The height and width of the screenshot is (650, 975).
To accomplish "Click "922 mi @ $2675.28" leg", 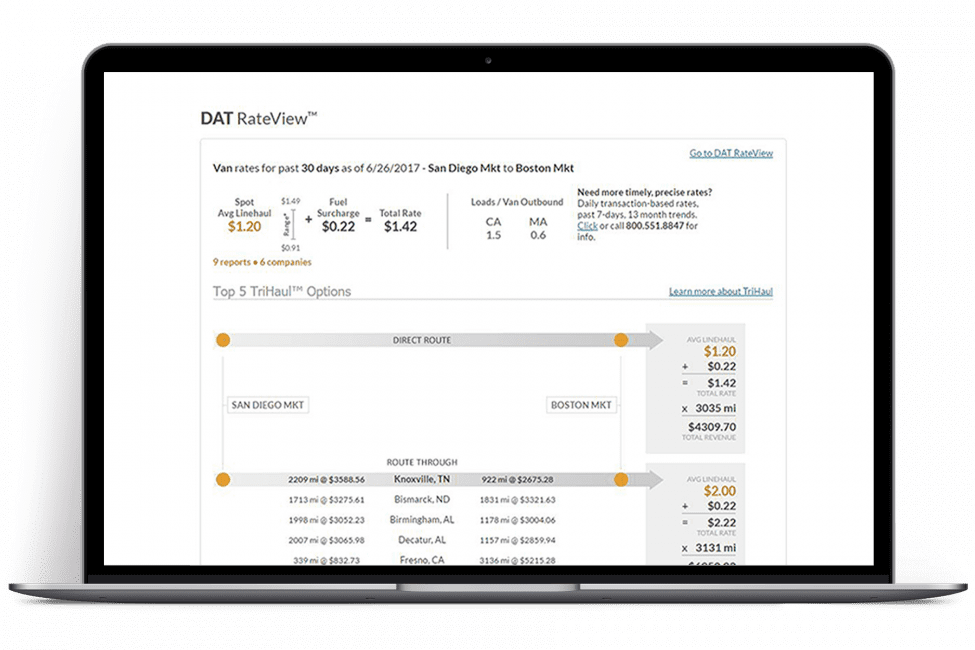I will (x=517, y=480).
